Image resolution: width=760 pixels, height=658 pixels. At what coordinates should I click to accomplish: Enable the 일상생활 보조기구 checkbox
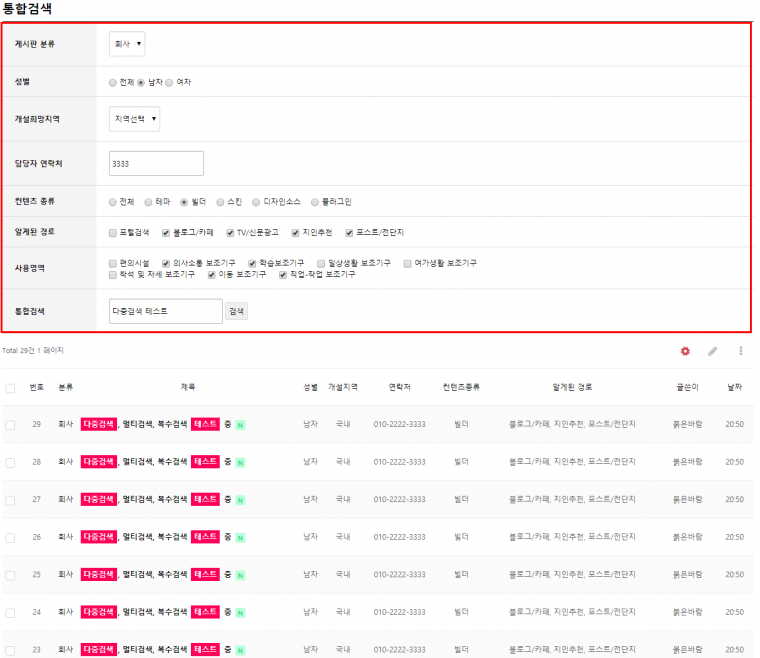[321, 263]
